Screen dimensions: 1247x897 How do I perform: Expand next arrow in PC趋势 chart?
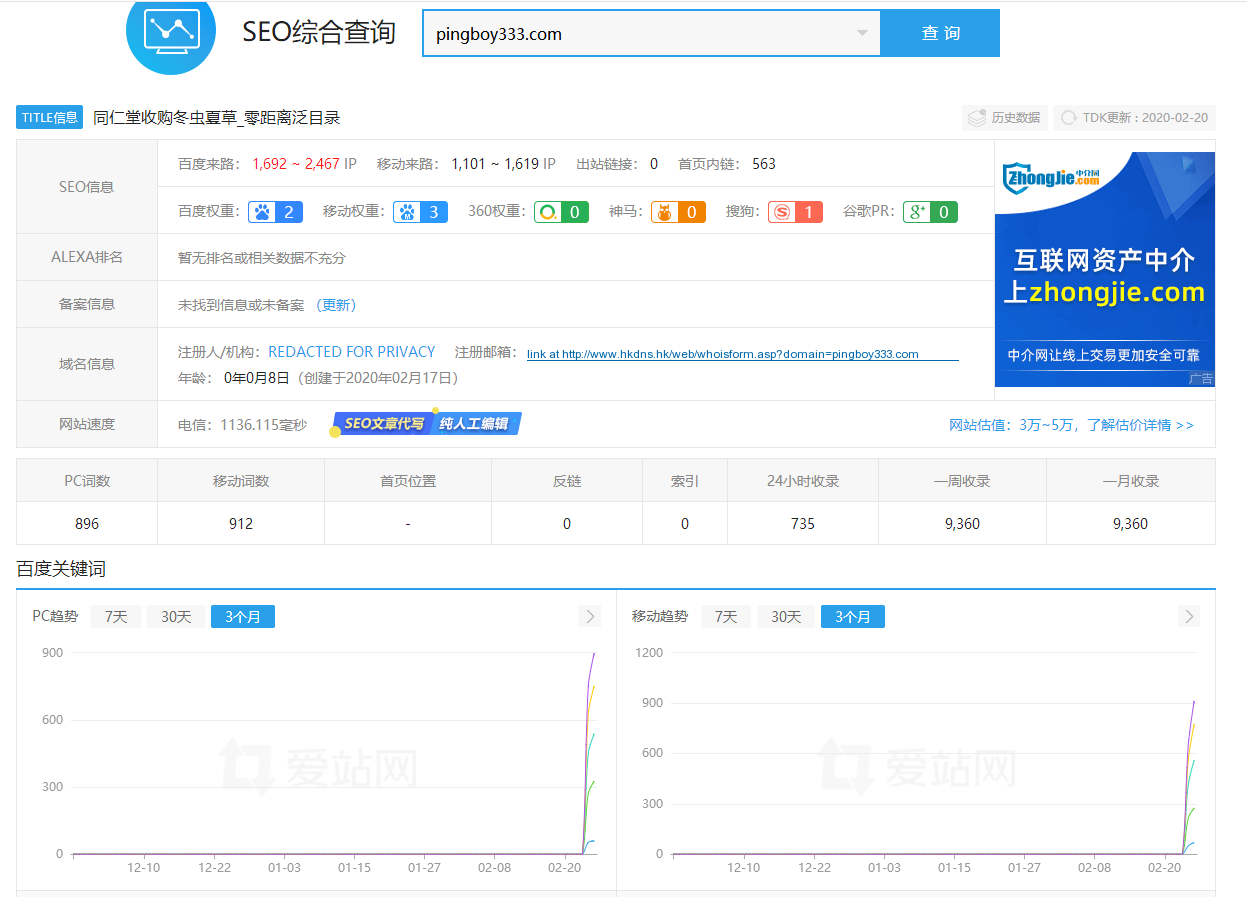pyautogui.click(x=590, y=616)
